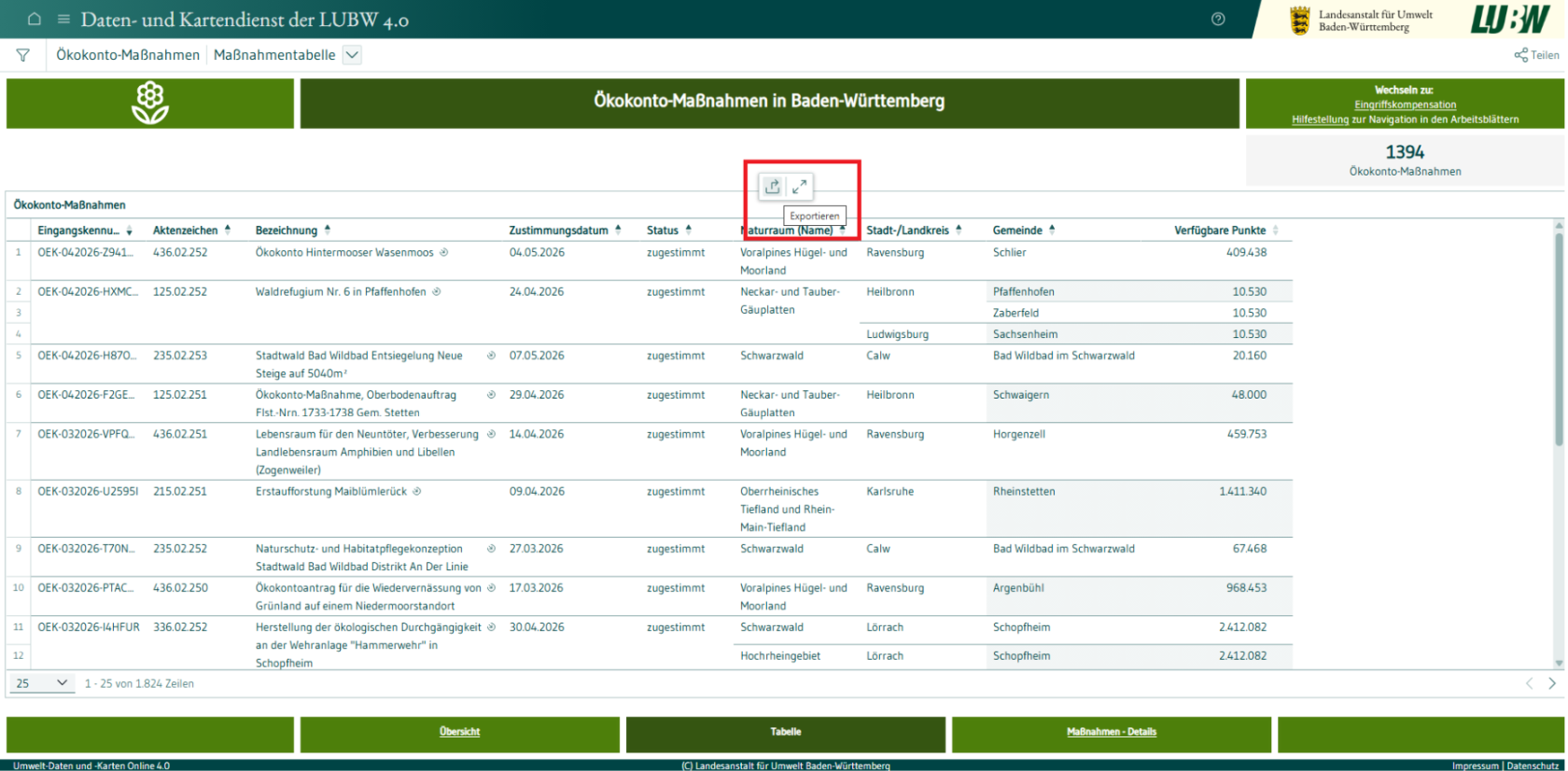The image size is (1568, 771).
Task: Sort by Verfügbare Punkte column arrow
Action: tap(1276, 231)
